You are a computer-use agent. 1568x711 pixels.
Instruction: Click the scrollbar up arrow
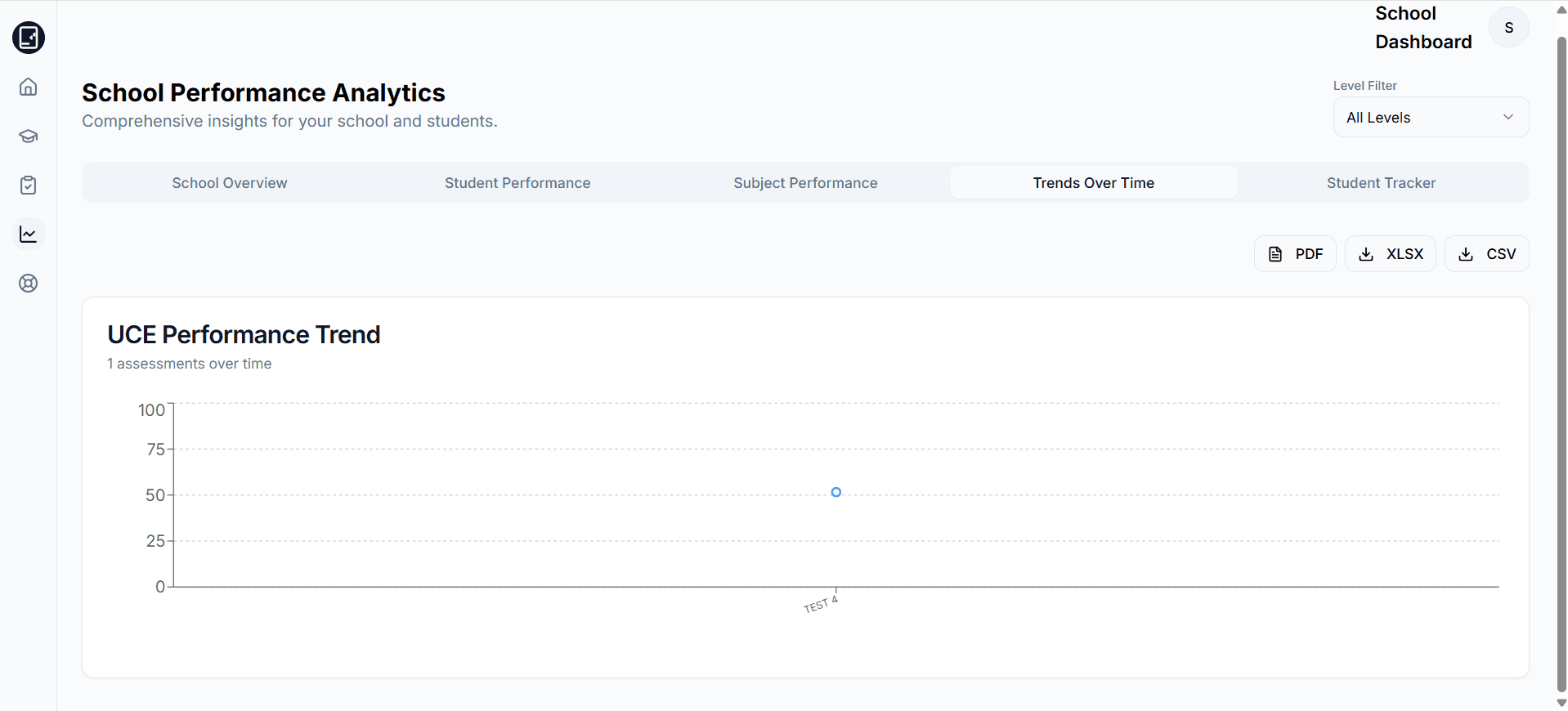click(x=1561, y=10)
